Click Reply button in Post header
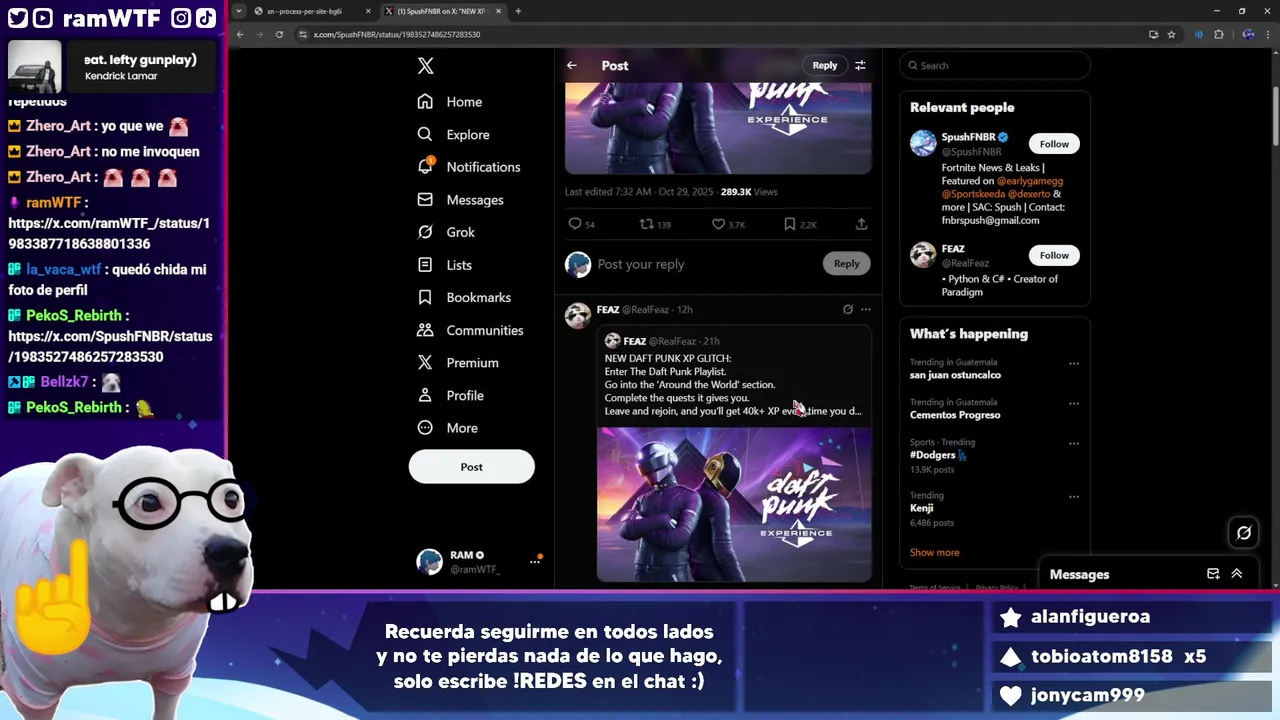Screen dimensions: 1280x720 point(825,65)
